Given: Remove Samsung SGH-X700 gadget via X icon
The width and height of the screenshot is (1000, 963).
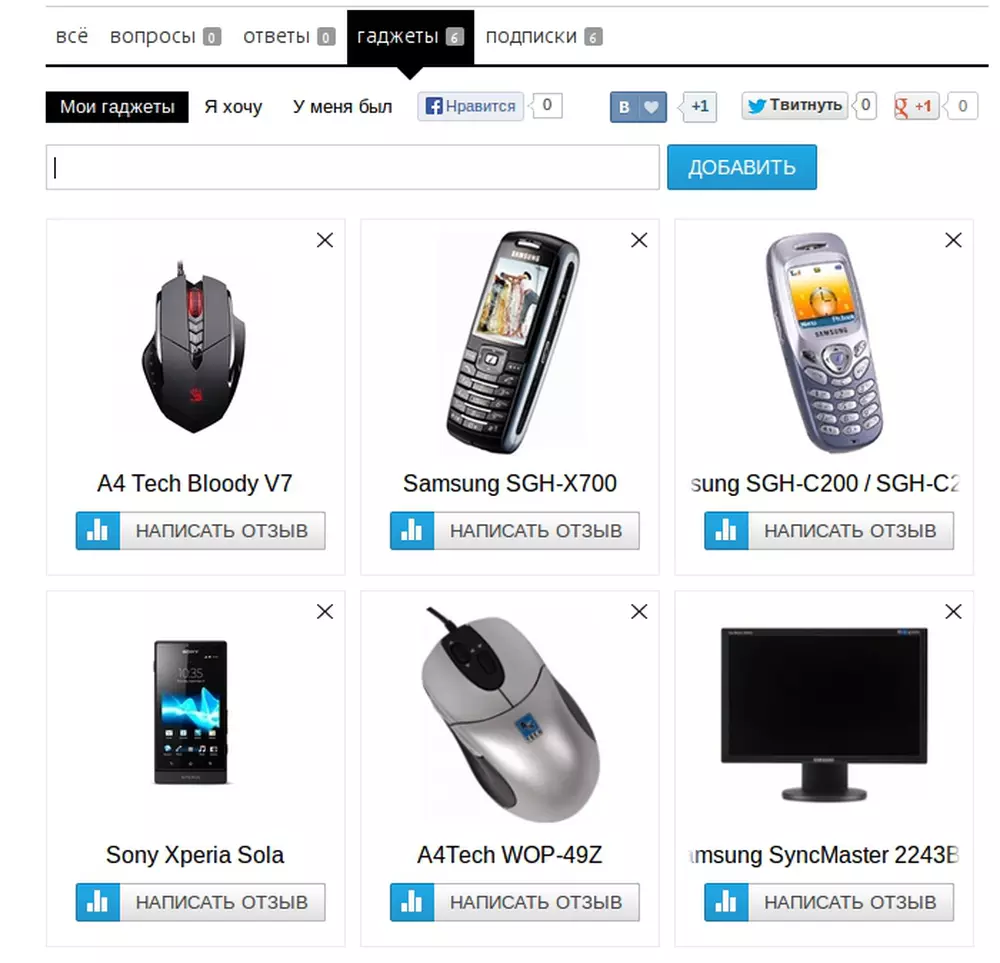Looking at the screenshot, I should pos(639,240).
